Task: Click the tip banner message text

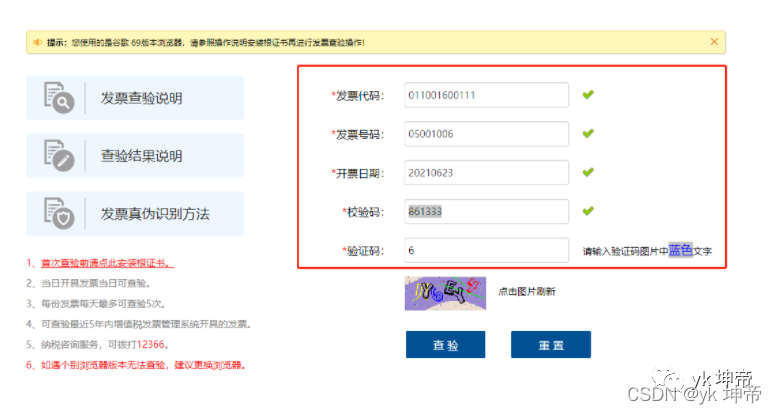Action: (206, 43)
